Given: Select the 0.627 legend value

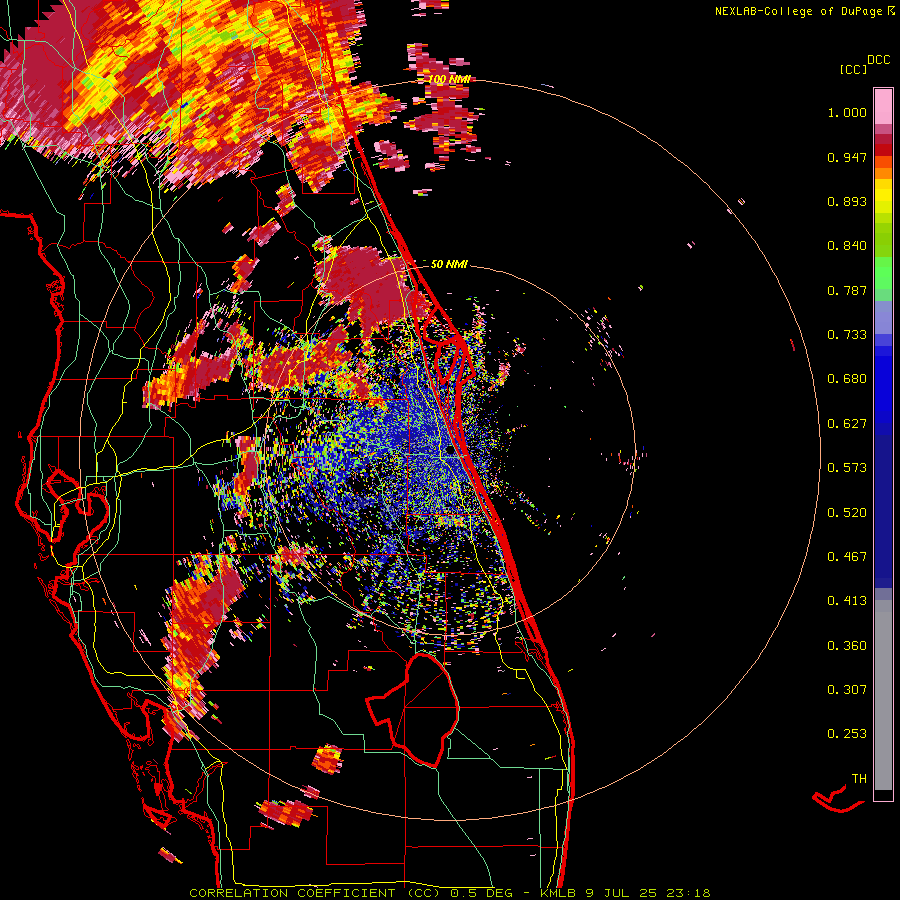Looking at the screenshot, I should pos(847,424).
